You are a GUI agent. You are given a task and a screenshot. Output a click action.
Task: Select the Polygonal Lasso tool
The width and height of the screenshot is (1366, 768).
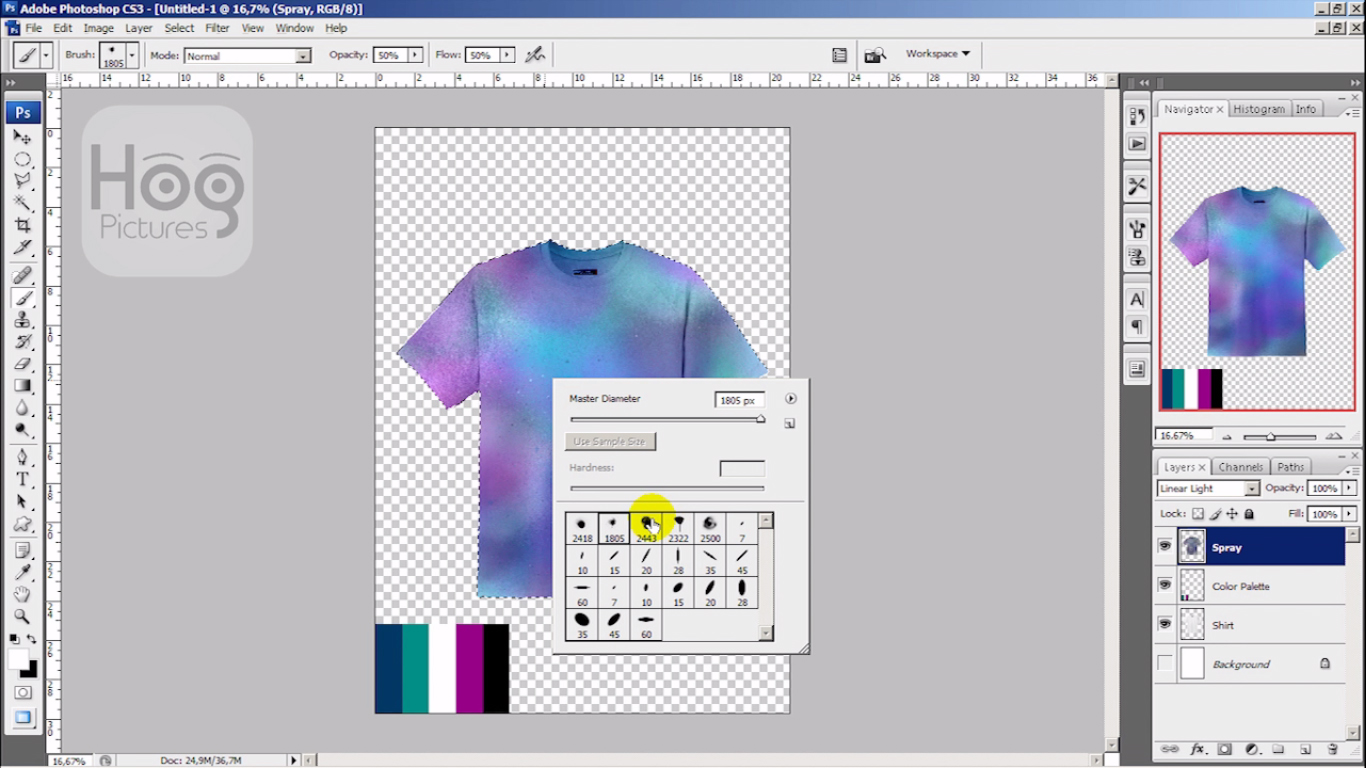coord(22,181)
